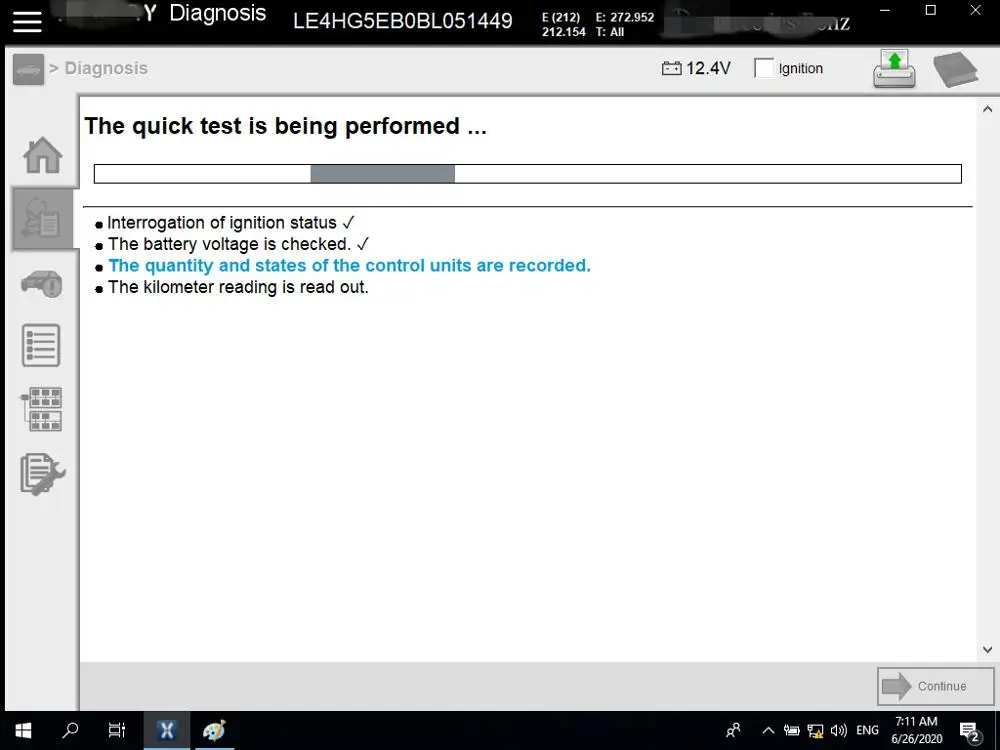Viewport: 1000px width, 750px height.
Task: Open Task View on taskbar
Action: tap(117, 730)
